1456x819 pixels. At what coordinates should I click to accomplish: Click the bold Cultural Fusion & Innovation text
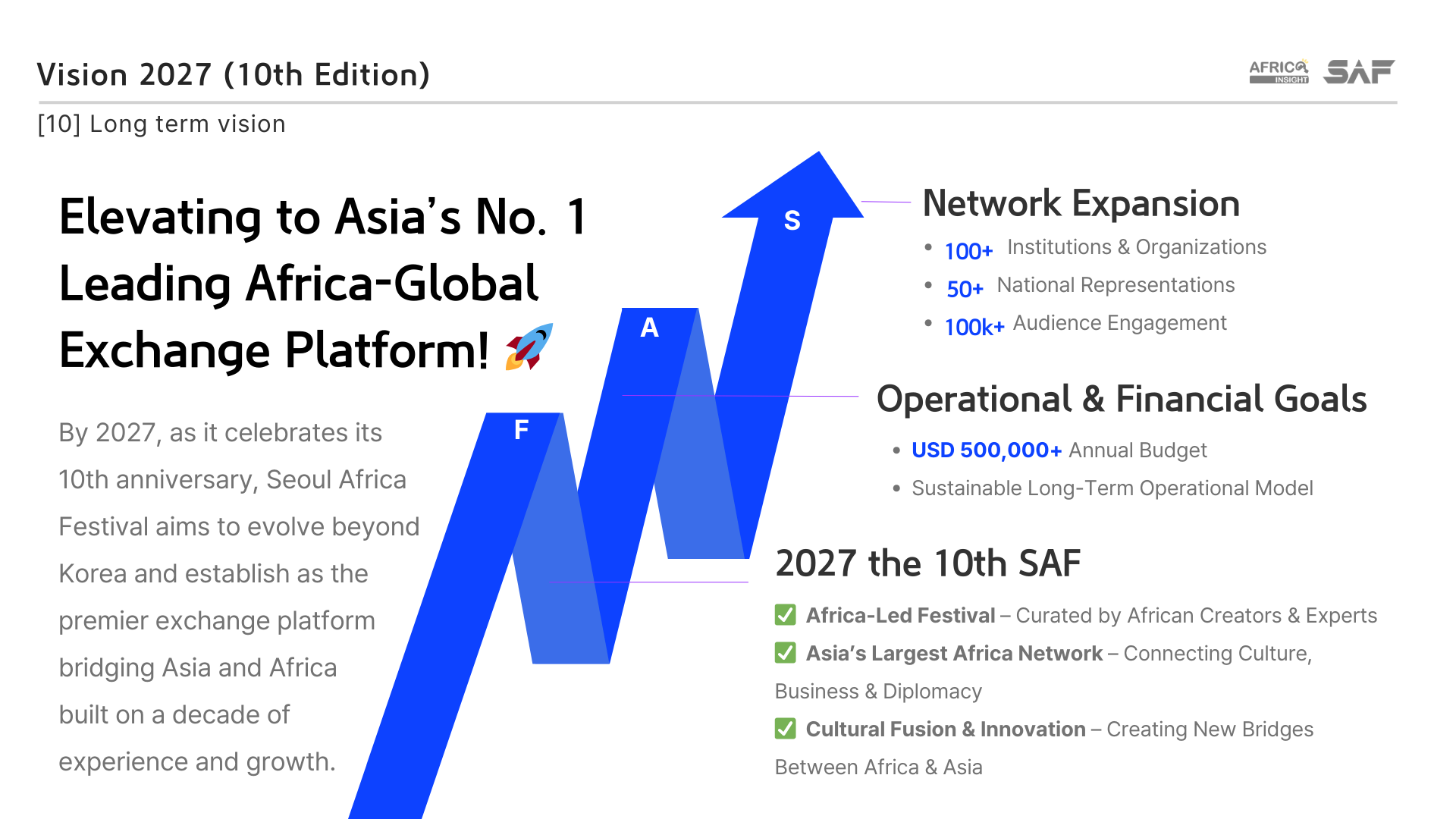pyautogui.click(x=946, y=730)
